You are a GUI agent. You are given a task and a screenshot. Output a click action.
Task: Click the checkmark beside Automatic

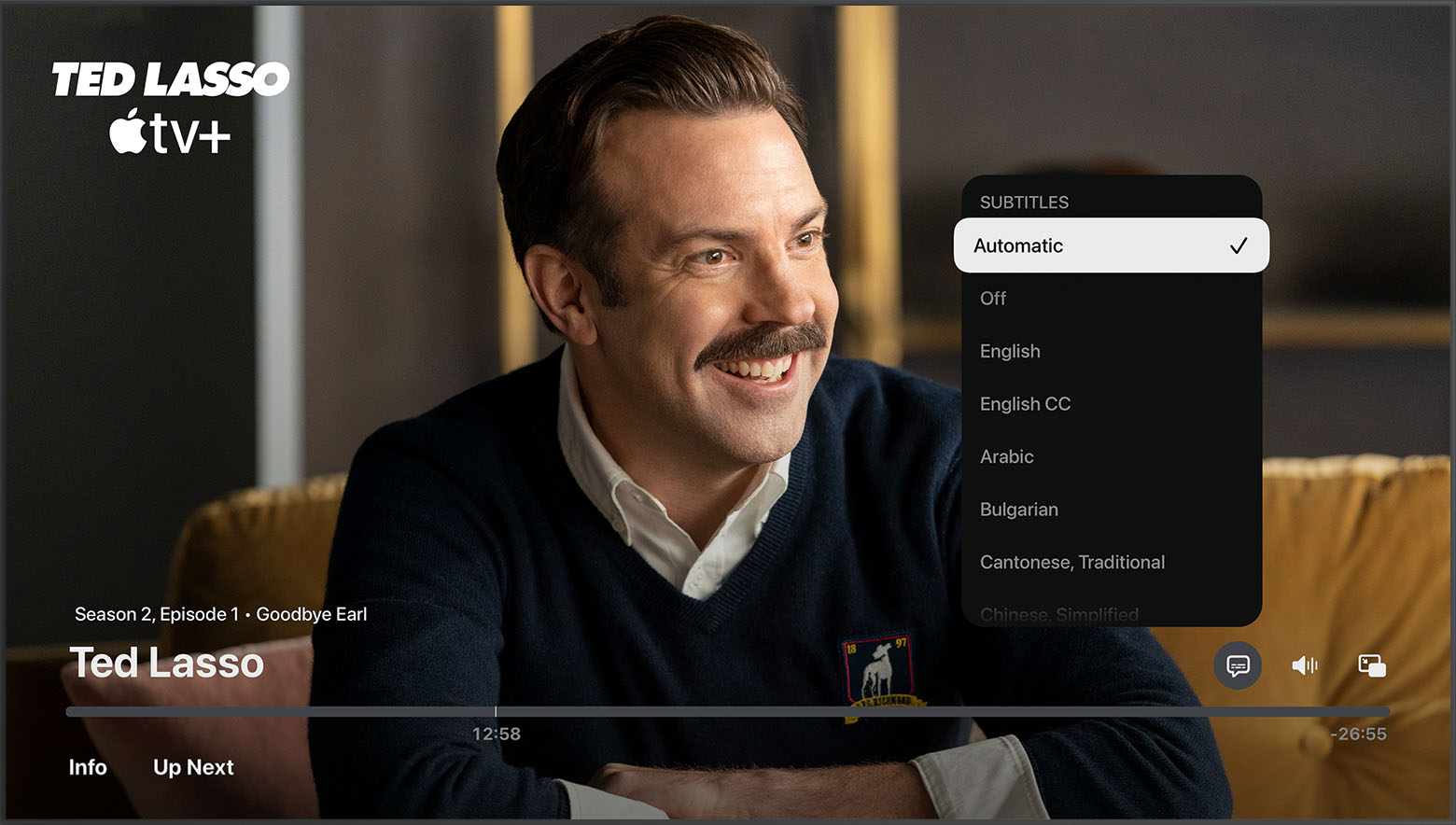(x=1239, y=245)
